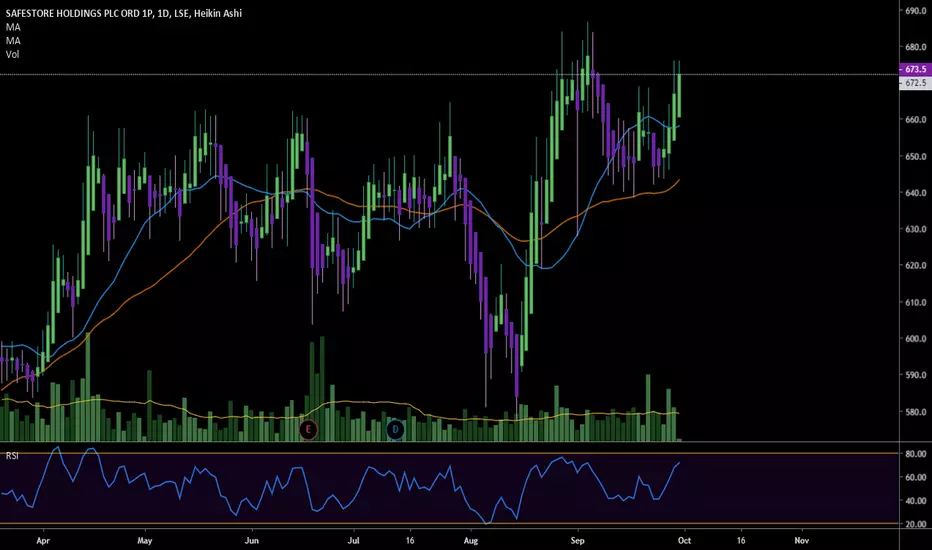Click the 650.0 price axis label
This screenshot has height=550, width=932.
click(916, 156)
